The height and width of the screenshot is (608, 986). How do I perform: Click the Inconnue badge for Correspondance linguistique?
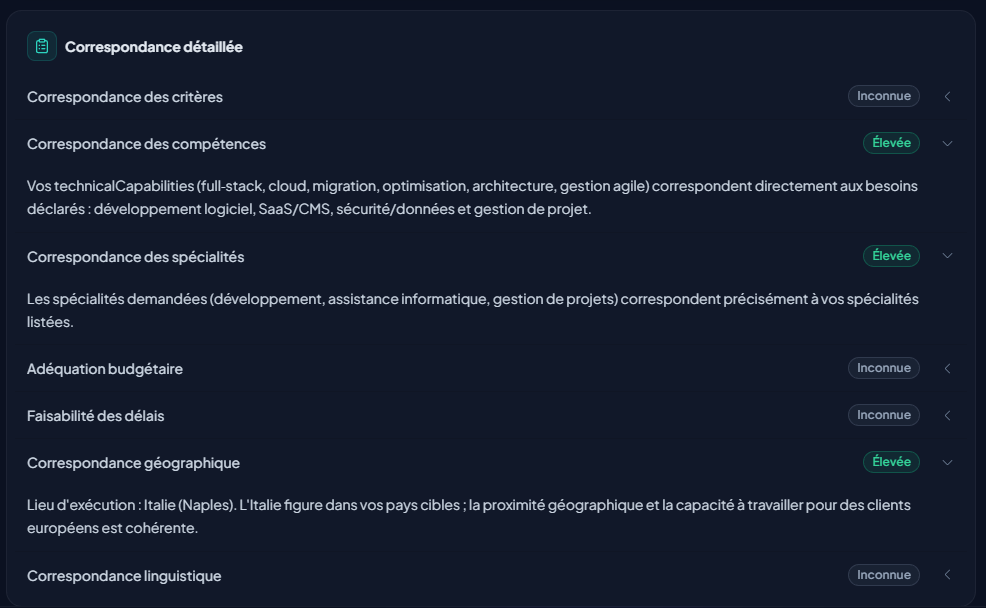(884, 575)
